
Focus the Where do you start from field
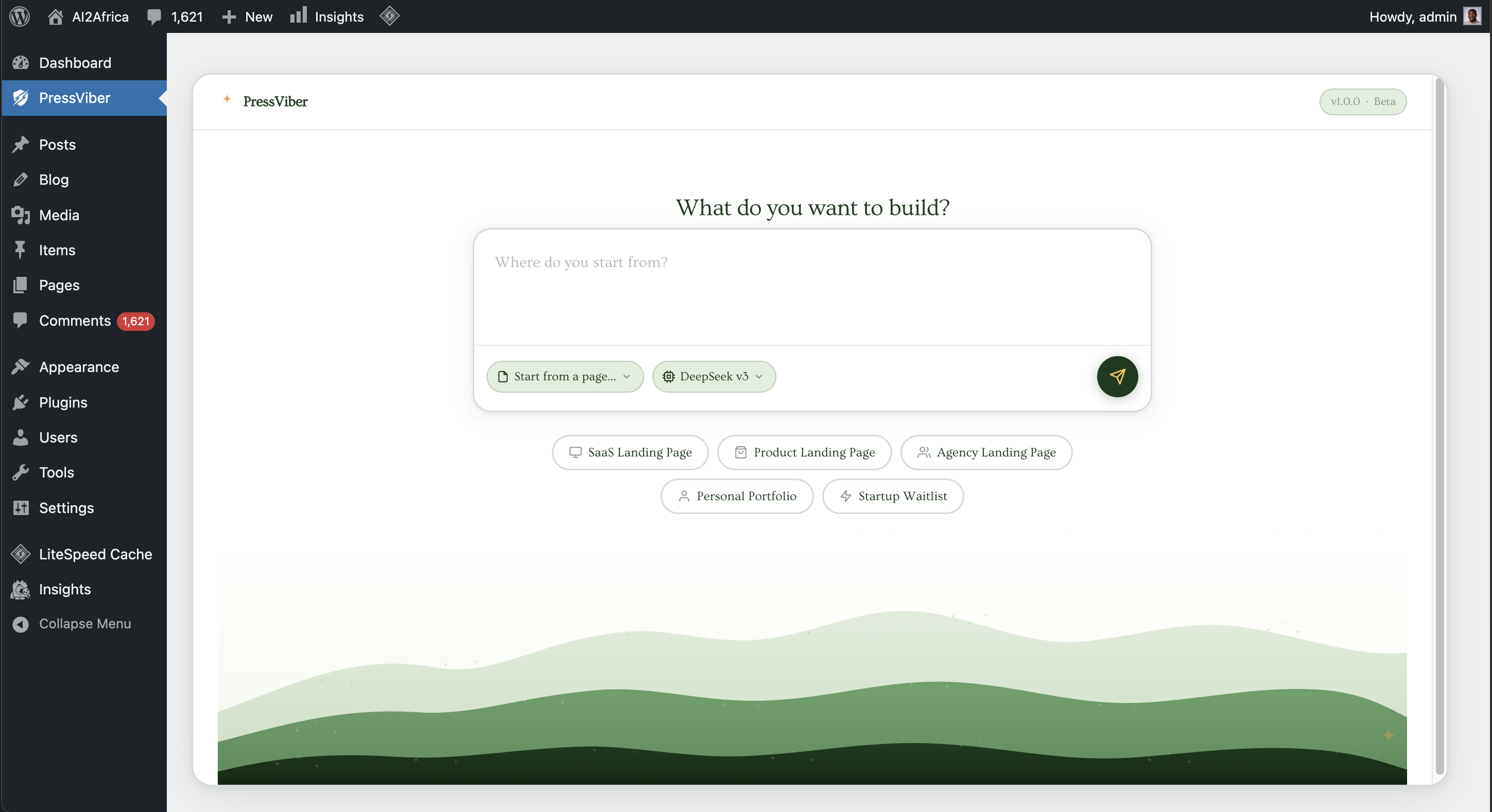(812, 287)
